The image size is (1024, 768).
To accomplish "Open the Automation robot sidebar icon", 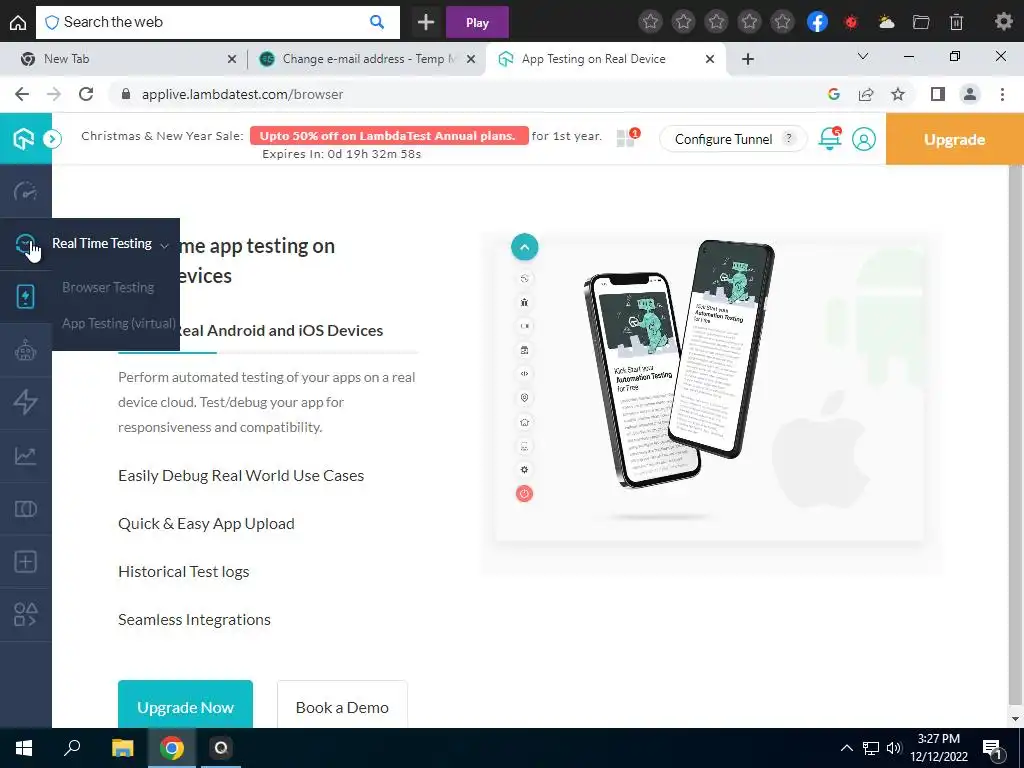I will 25,350.
